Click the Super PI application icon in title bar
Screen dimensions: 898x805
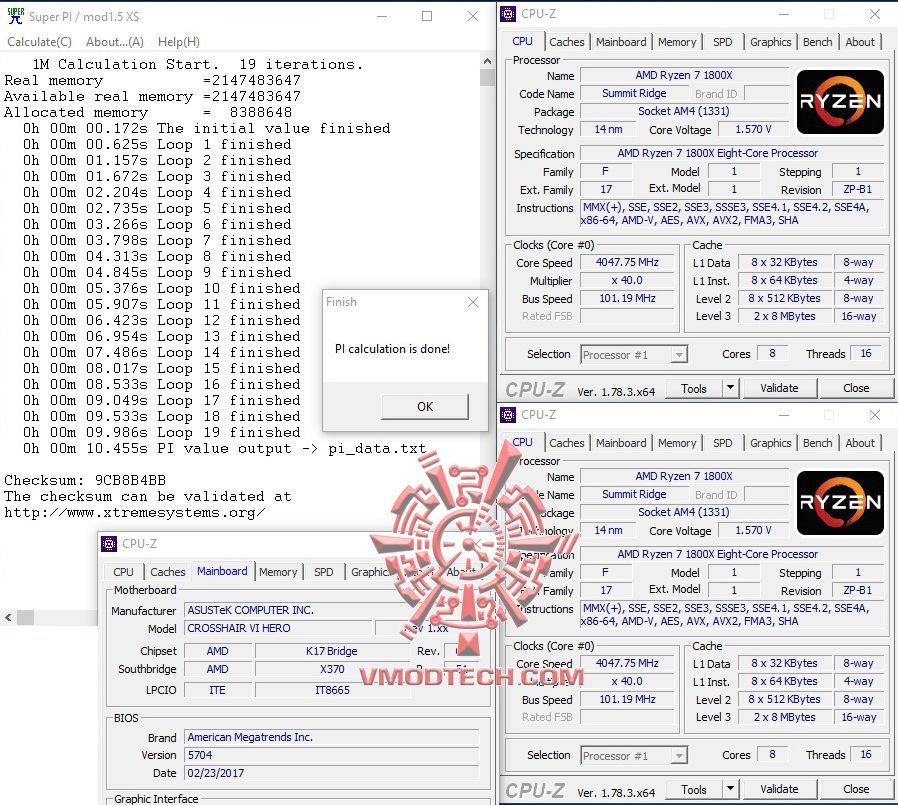coord(14,15)
